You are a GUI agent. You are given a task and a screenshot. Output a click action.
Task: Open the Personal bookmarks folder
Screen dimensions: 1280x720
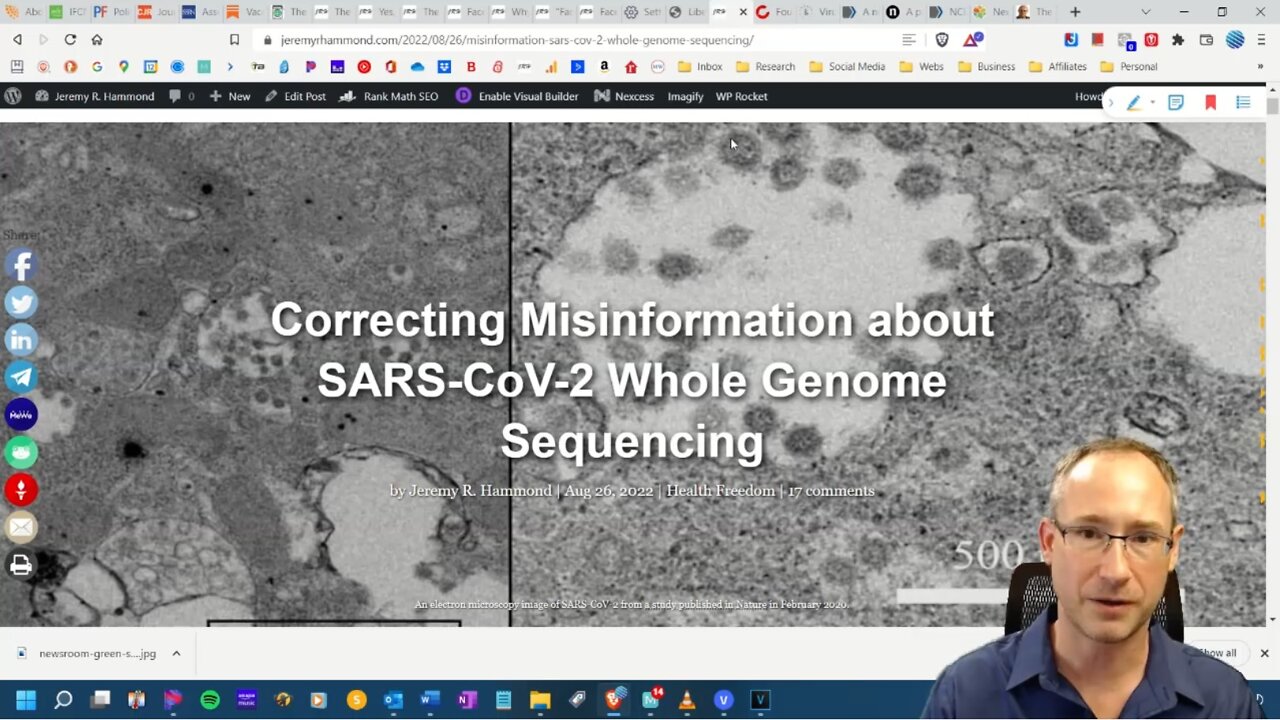coord(1129,67)
